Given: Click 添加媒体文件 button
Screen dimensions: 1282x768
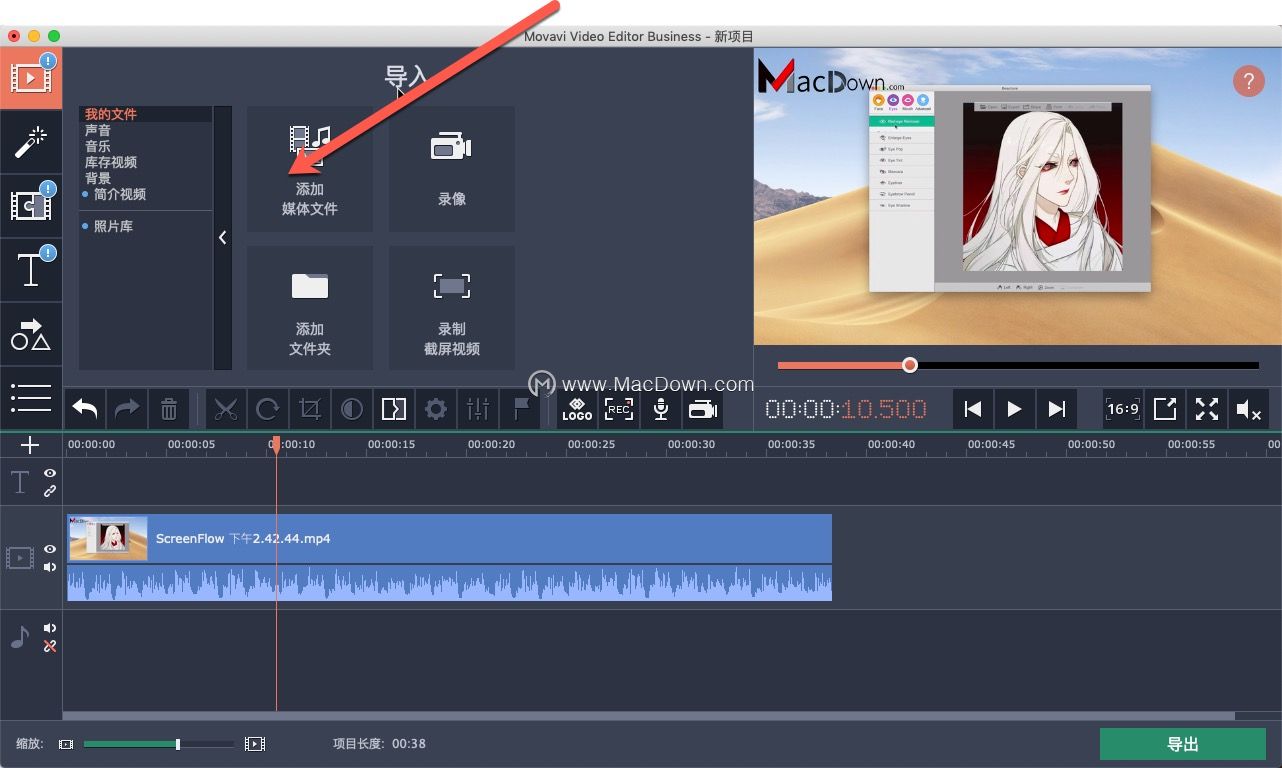Looking at the screenshot, I should (x=310, y=169).
